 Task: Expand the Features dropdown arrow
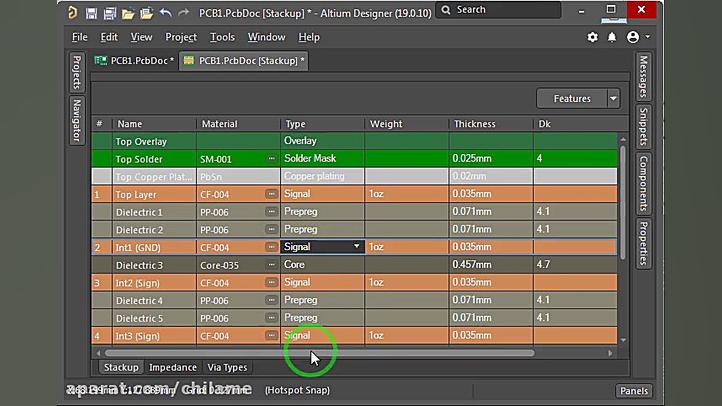click(x=612, y=99)
